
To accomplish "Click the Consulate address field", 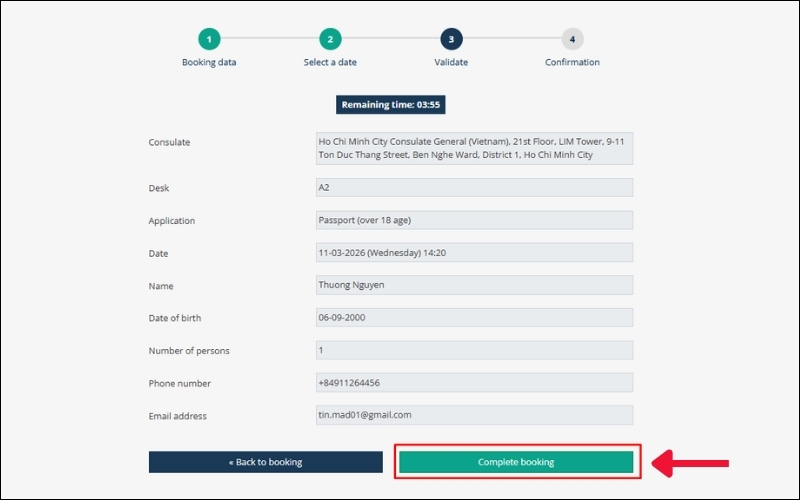I will 474,148.
